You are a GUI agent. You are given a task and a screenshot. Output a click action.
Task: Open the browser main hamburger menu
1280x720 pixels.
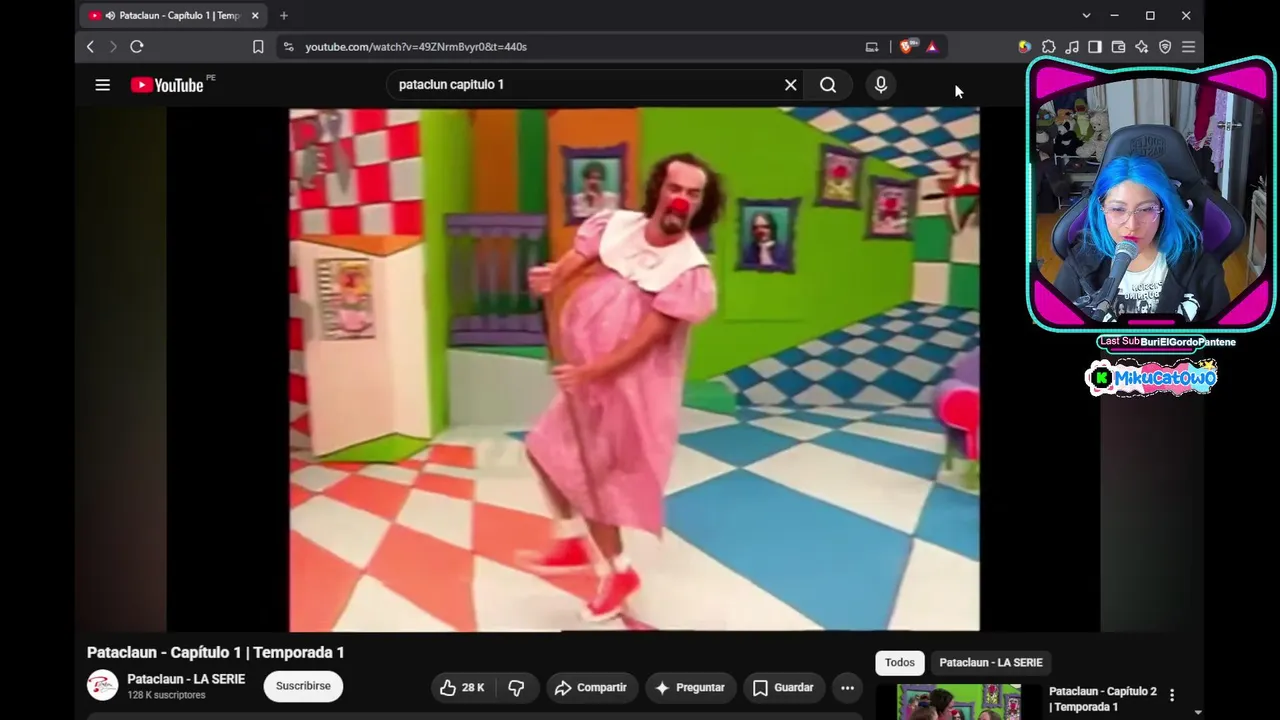(1188, 47)
